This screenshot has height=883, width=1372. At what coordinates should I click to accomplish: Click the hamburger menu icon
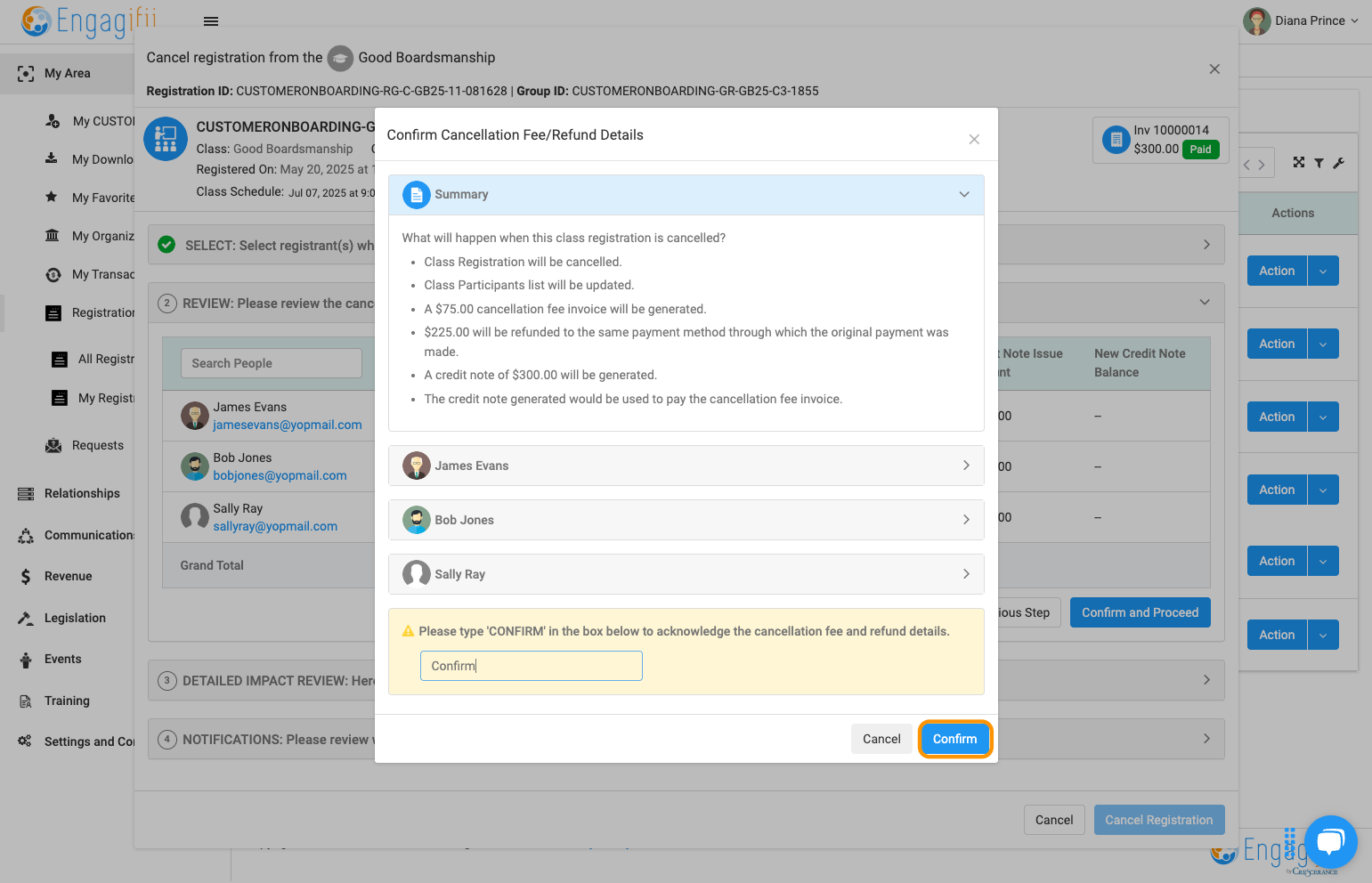[x=211, y=21]
